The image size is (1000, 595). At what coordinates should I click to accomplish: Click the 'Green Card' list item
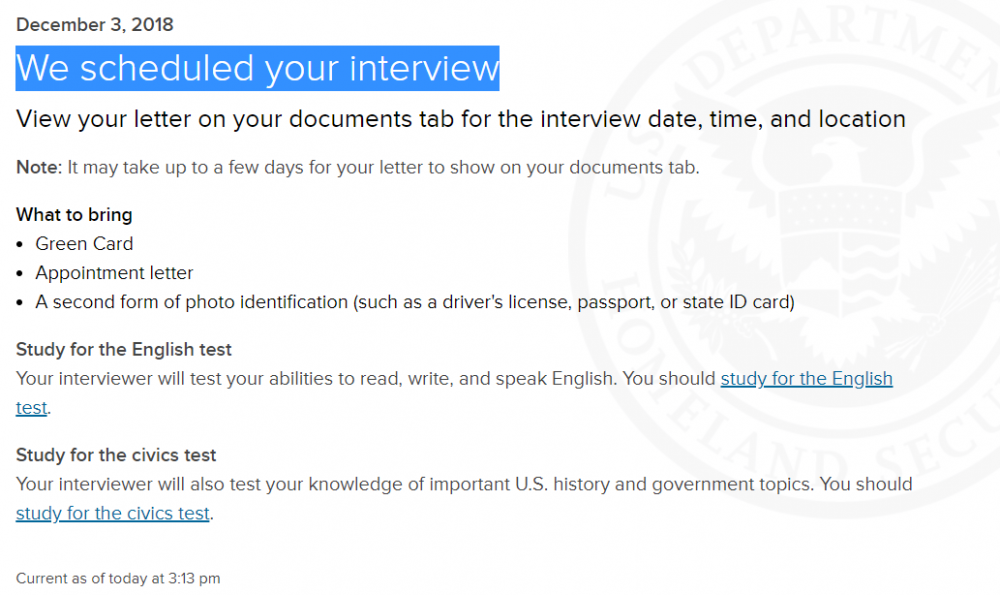(84, 244)
